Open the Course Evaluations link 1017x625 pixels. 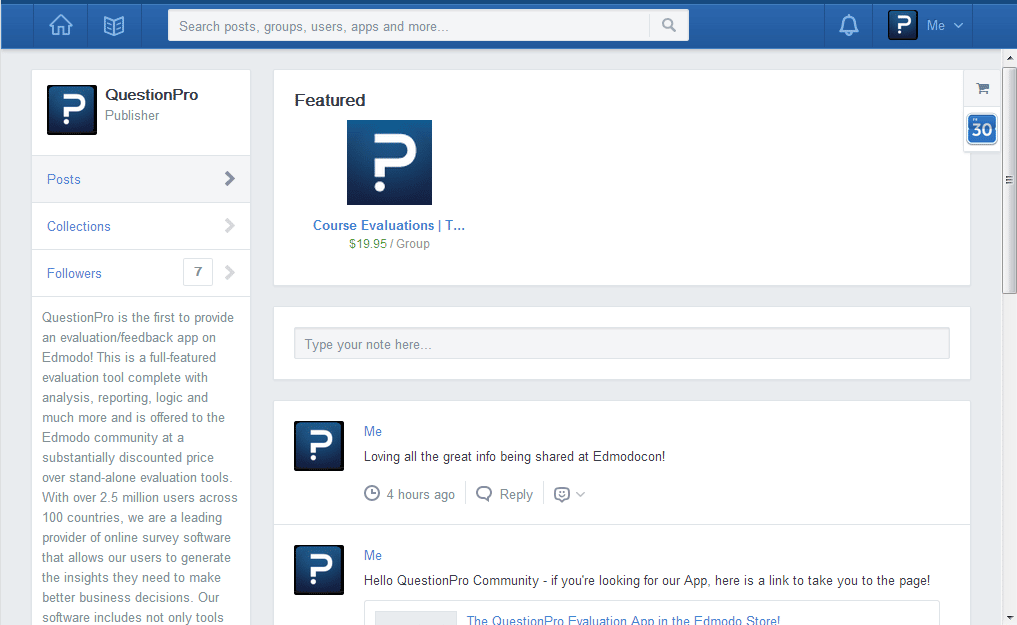click(389, 225)
